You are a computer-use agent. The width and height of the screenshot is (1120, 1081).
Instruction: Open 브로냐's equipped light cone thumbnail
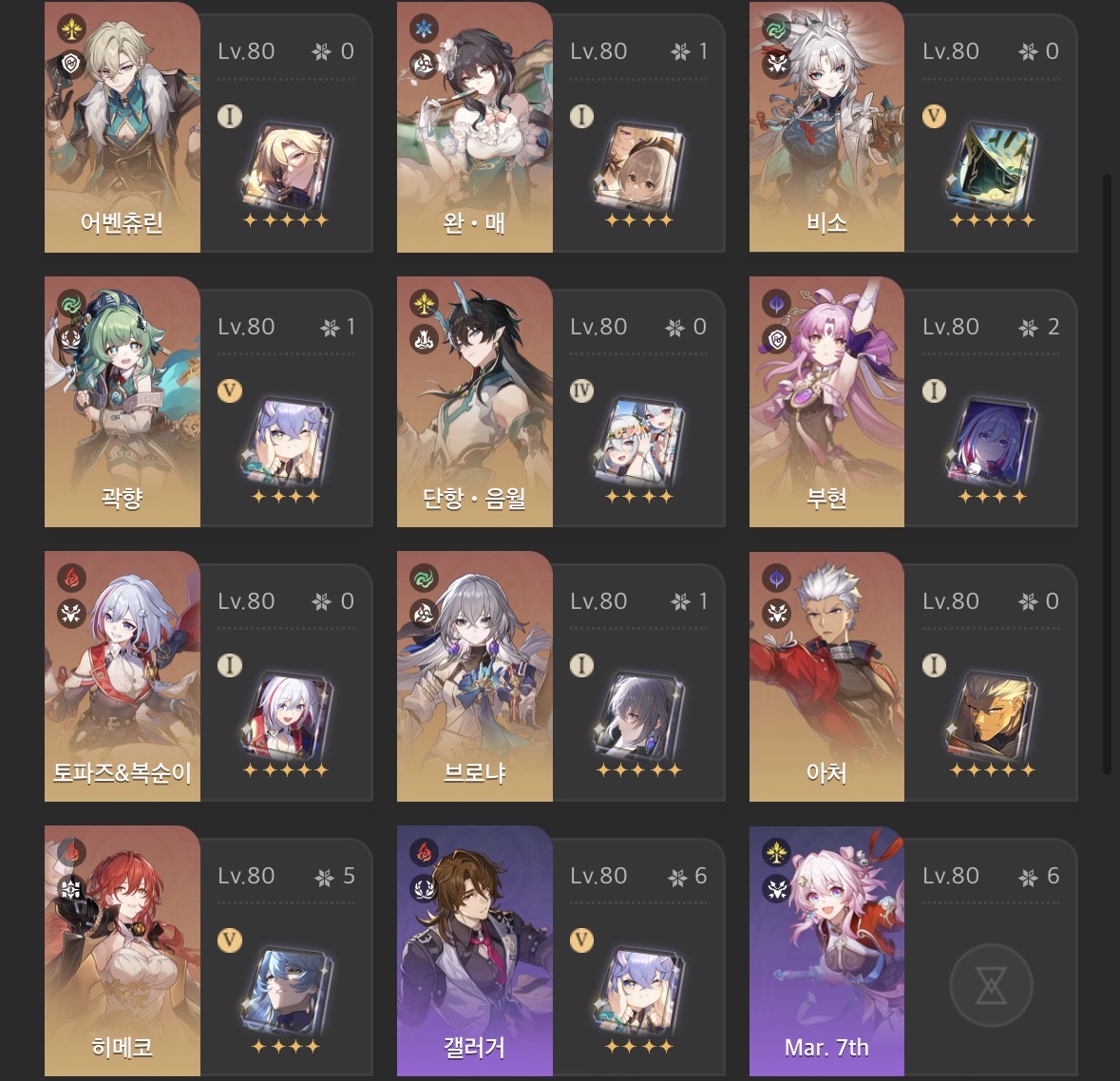point(639,715)
